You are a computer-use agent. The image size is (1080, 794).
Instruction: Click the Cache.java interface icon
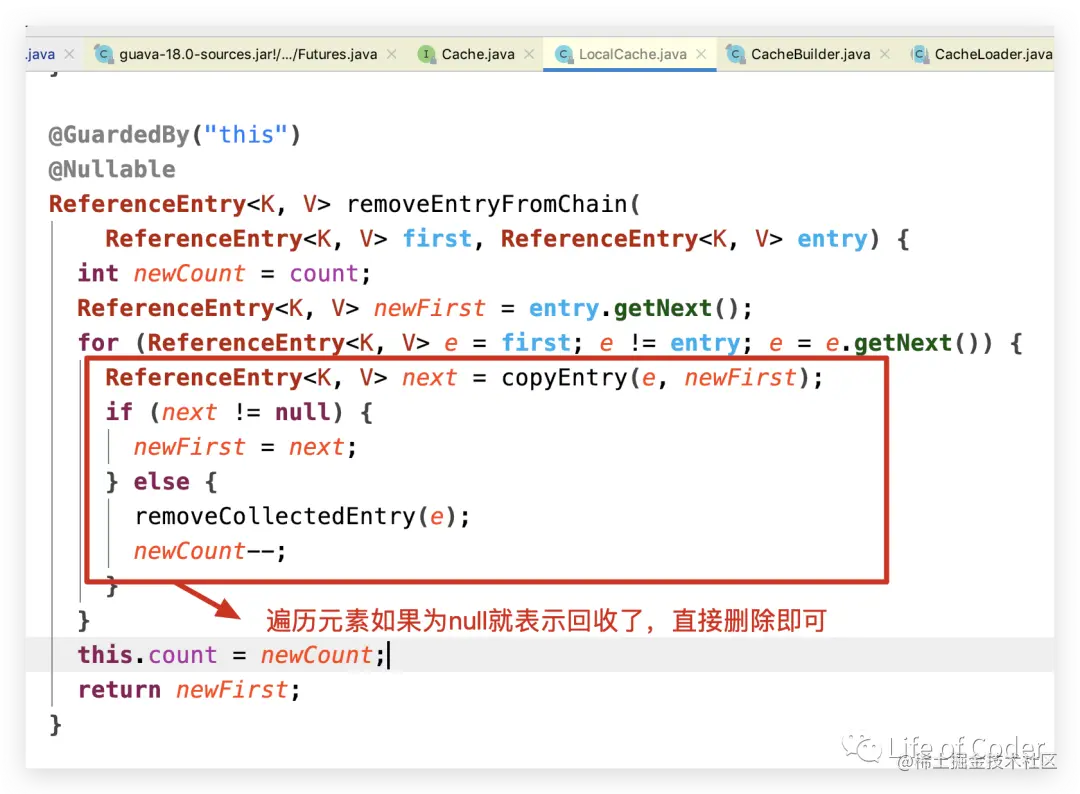pos(426,54)
